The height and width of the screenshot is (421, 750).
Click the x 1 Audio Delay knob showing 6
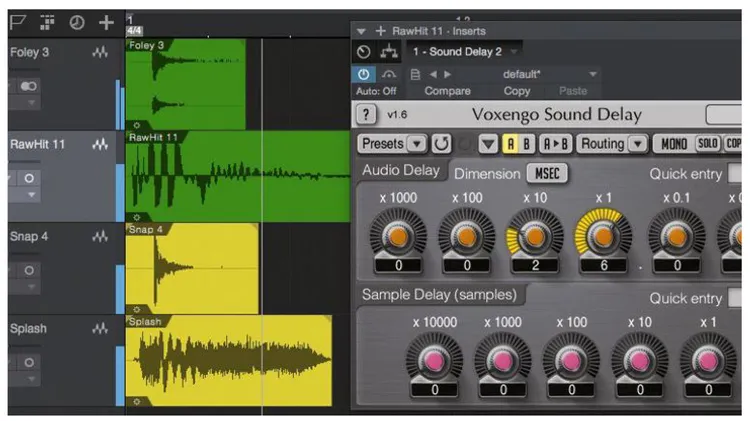[603, 235]
